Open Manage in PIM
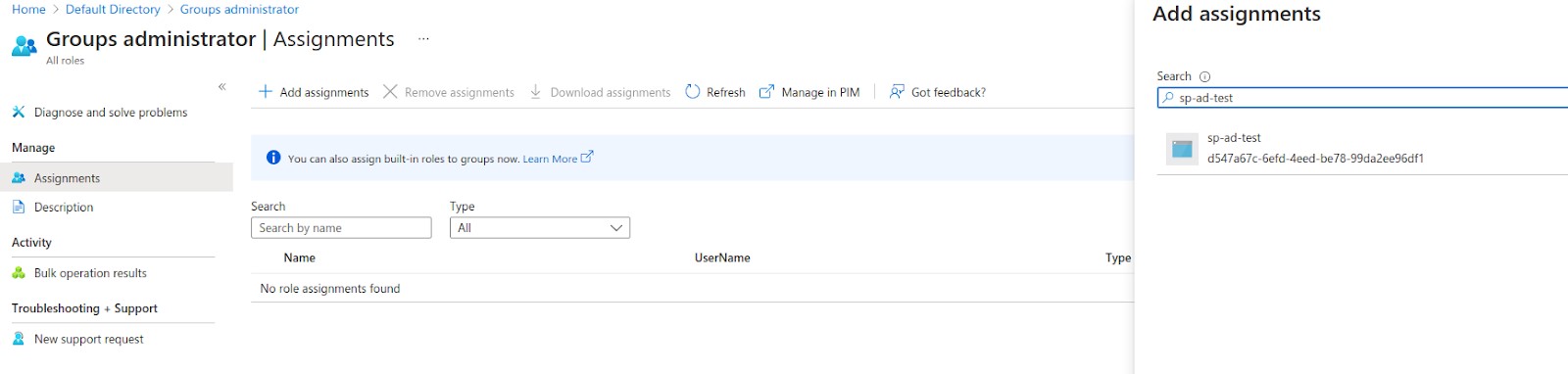1568x374 pixels. (809, 92)
